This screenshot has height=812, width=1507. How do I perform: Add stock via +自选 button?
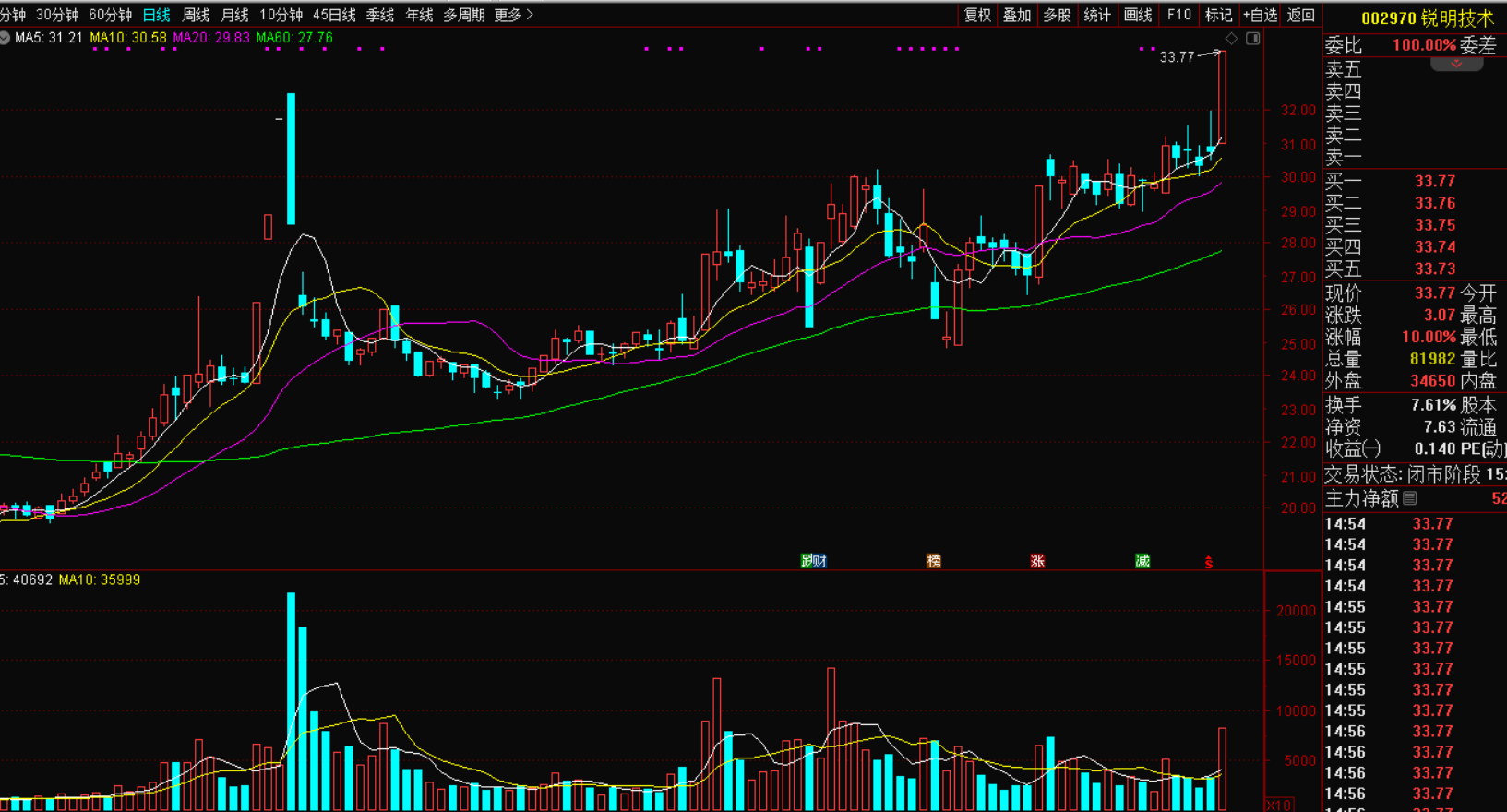[1260, 15]
